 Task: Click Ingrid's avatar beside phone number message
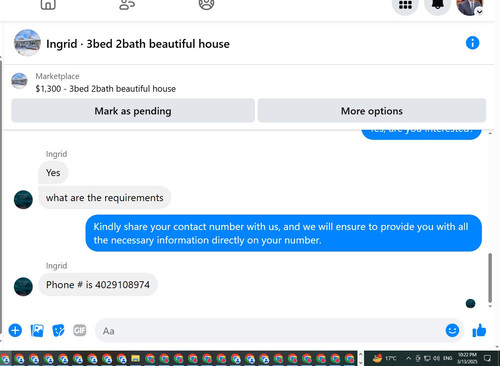click(23, 287)
